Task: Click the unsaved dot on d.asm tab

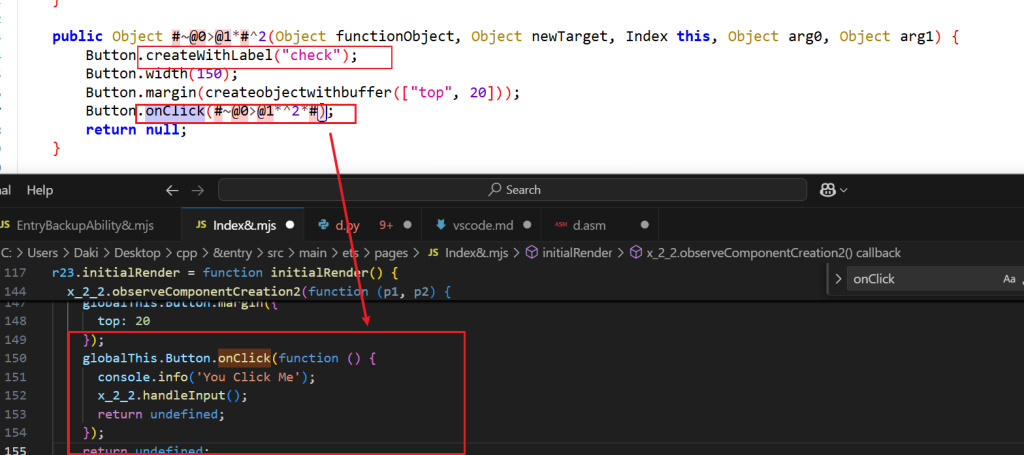Action: (x=645, y=225)
